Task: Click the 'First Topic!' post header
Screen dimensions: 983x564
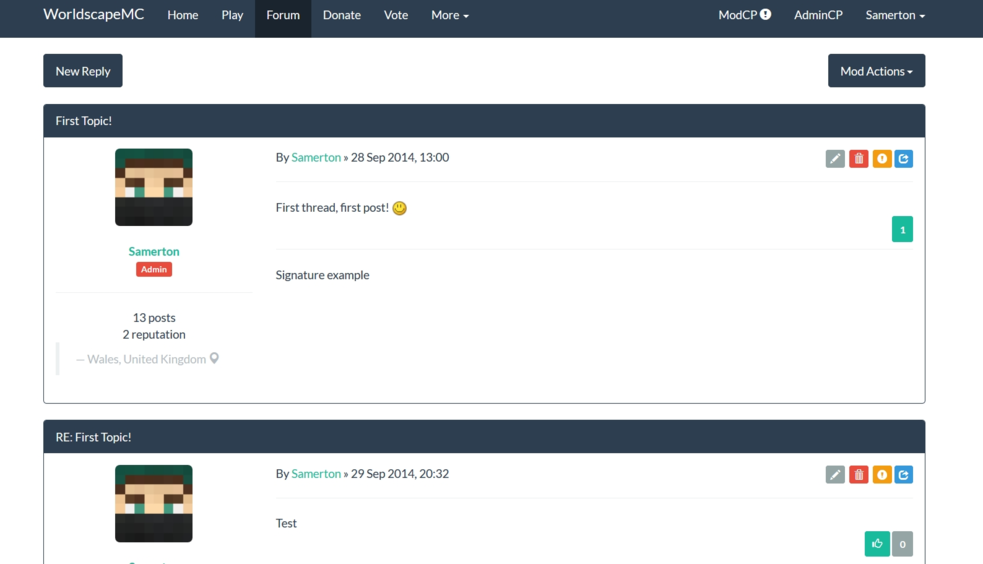Action: pos(484,121)
